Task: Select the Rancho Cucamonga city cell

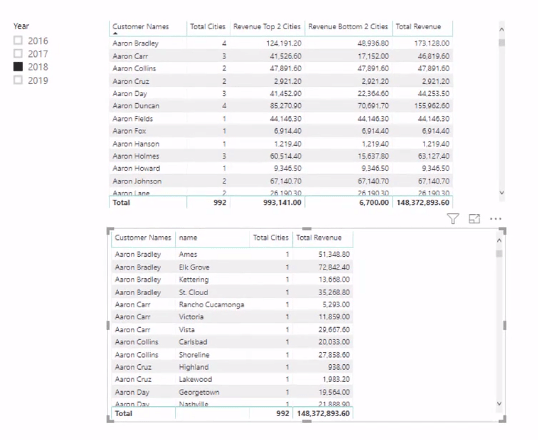Action: (211, 304)
